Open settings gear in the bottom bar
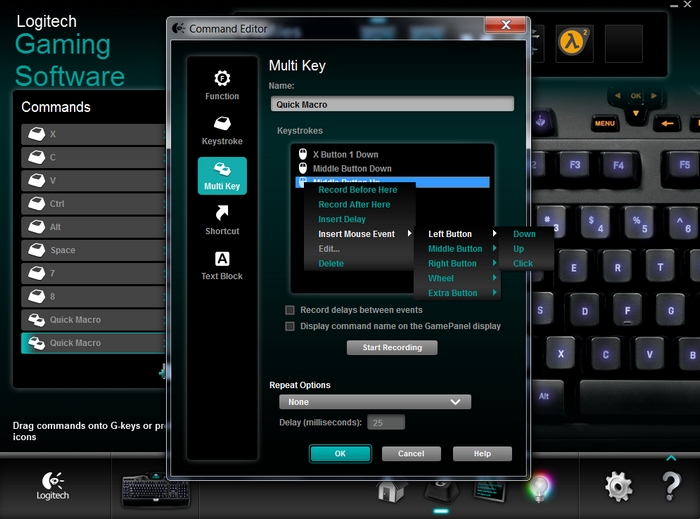700x519 pixels. (618, 486)
